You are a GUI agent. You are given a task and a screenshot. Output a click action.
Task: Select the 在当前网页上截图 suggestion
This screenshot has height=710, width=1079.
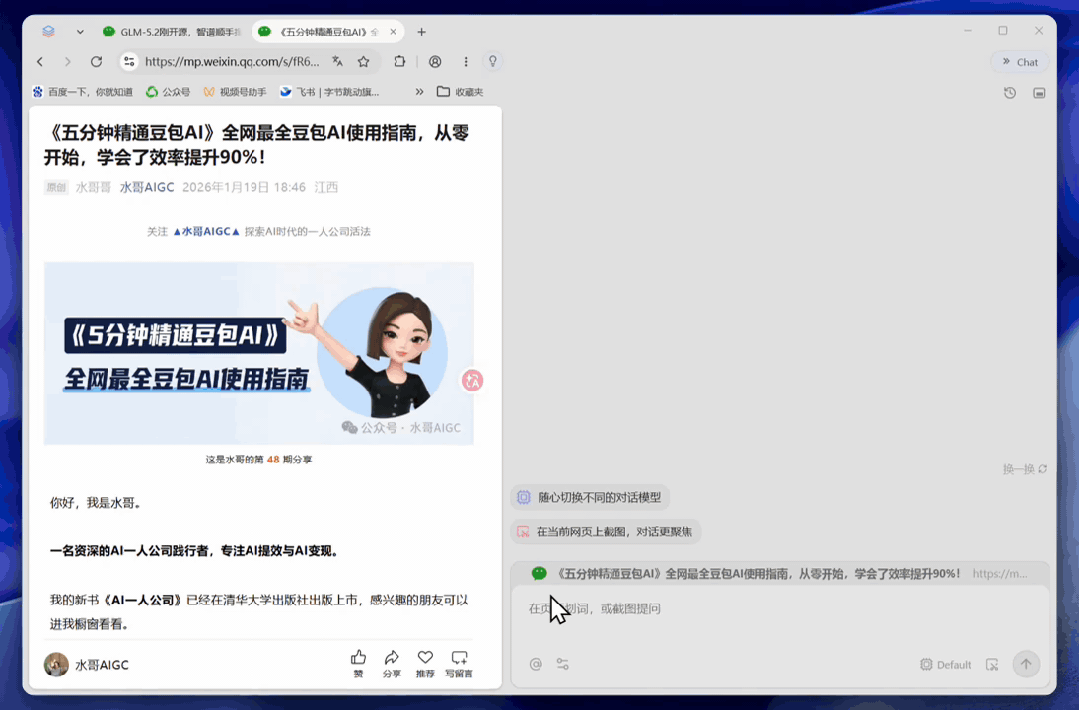[606, 532]
